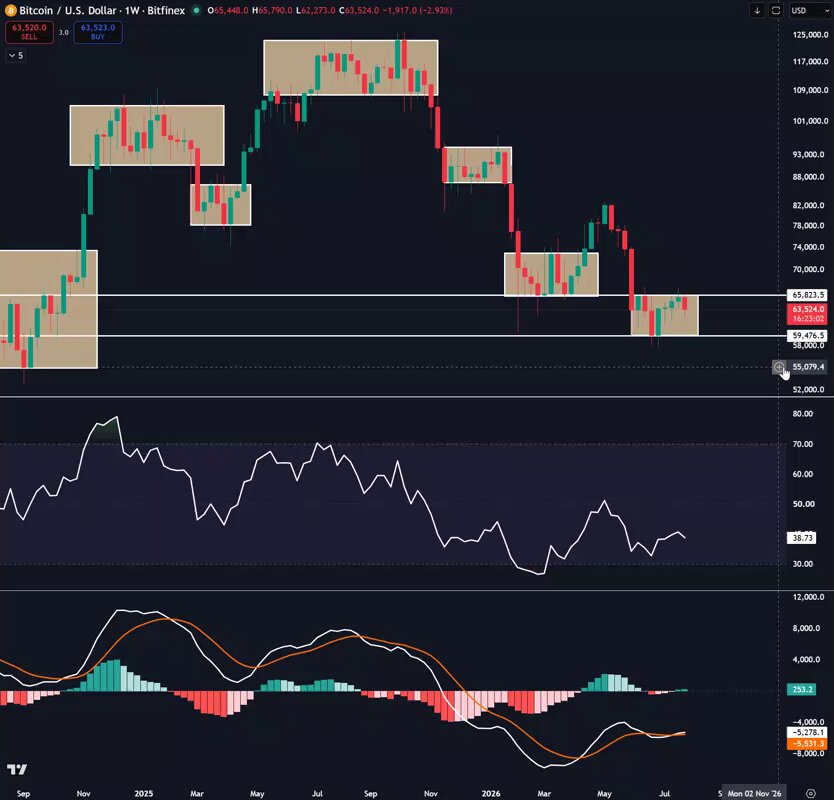
Task: Click the RSI value label 38.73
Action: tap(802, 538)
